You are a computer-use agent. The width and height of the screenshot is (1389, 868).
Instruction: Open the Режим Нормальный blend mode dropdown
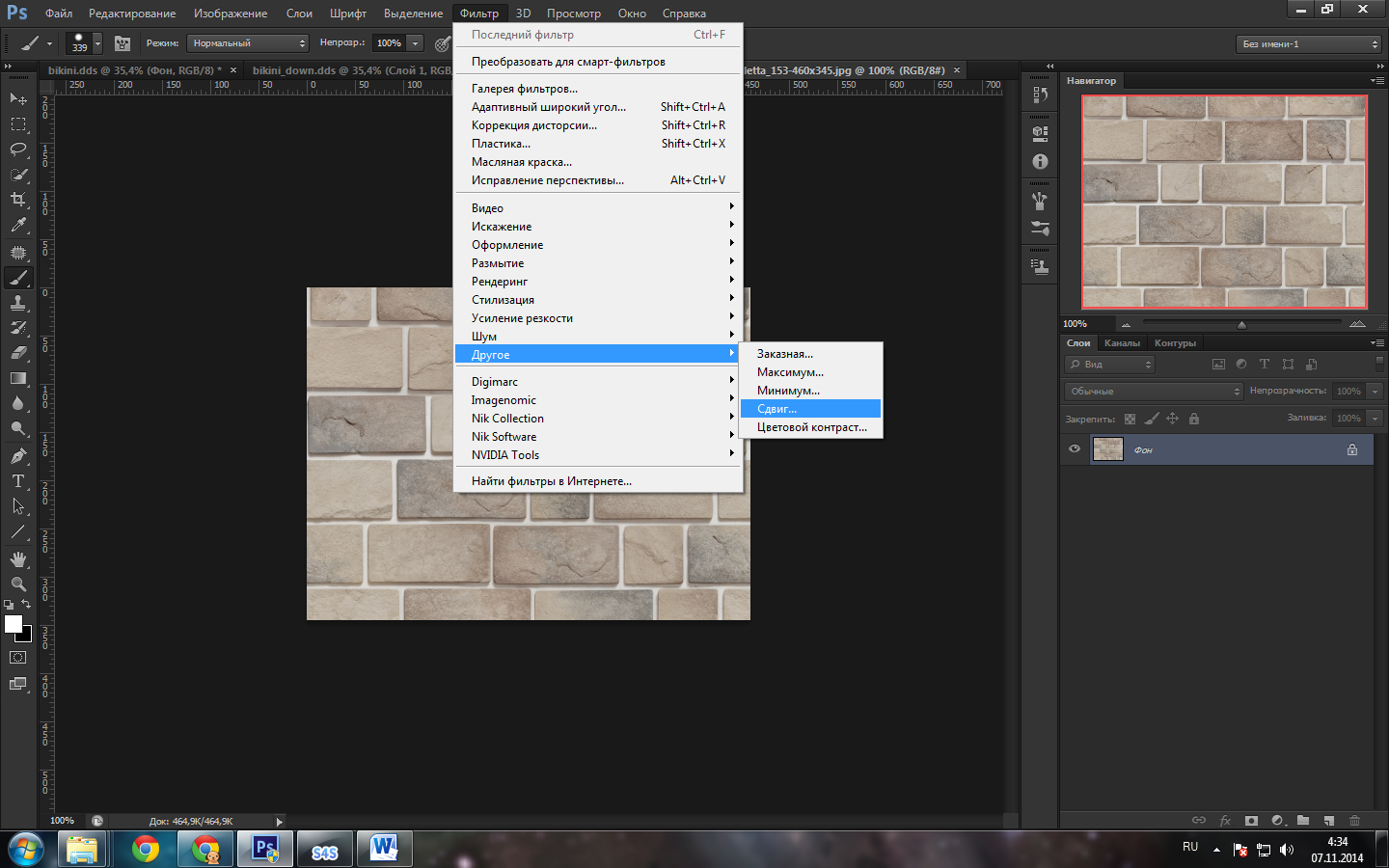coord(248,43)
